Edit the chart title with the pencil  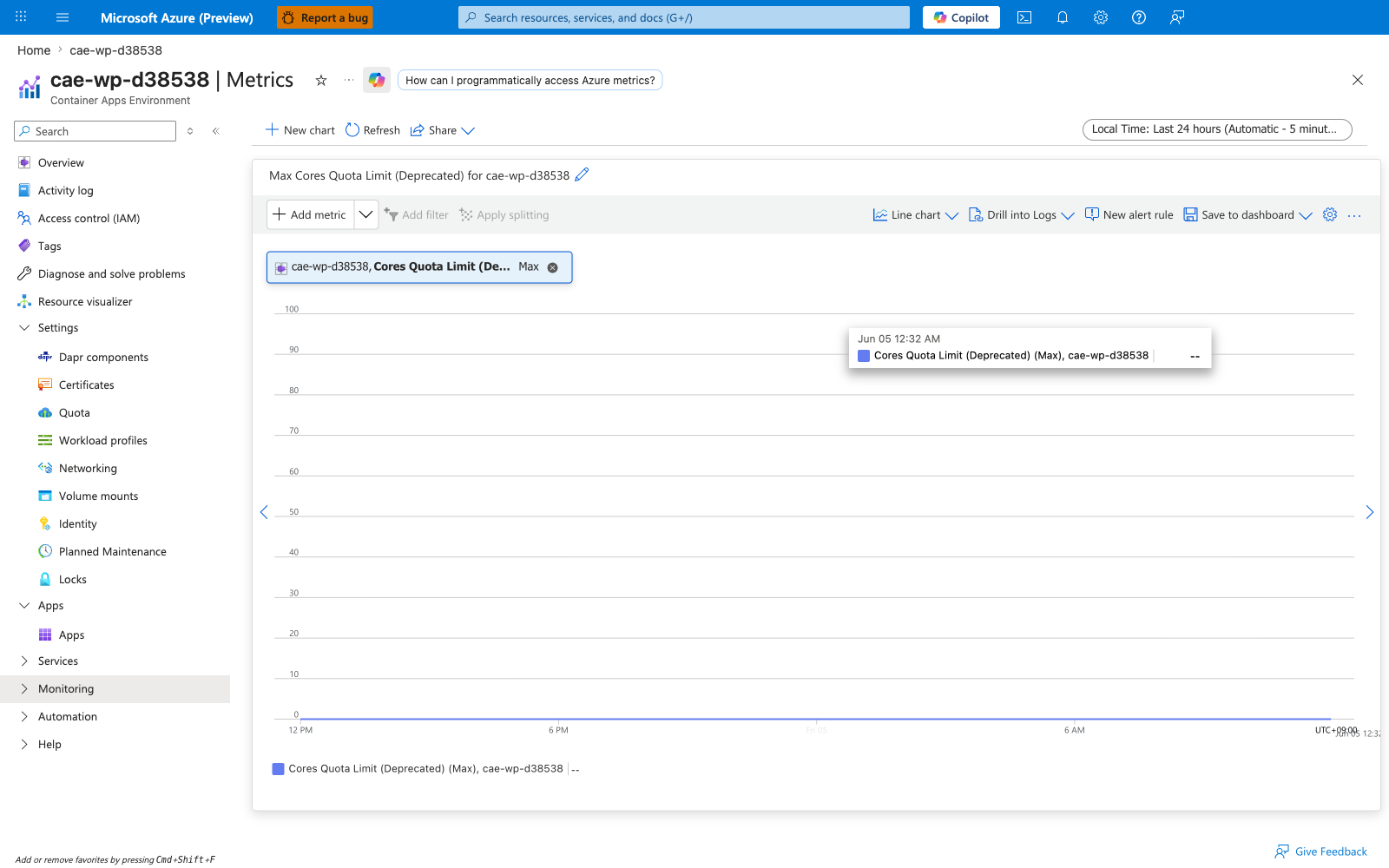tap(582, 174)
